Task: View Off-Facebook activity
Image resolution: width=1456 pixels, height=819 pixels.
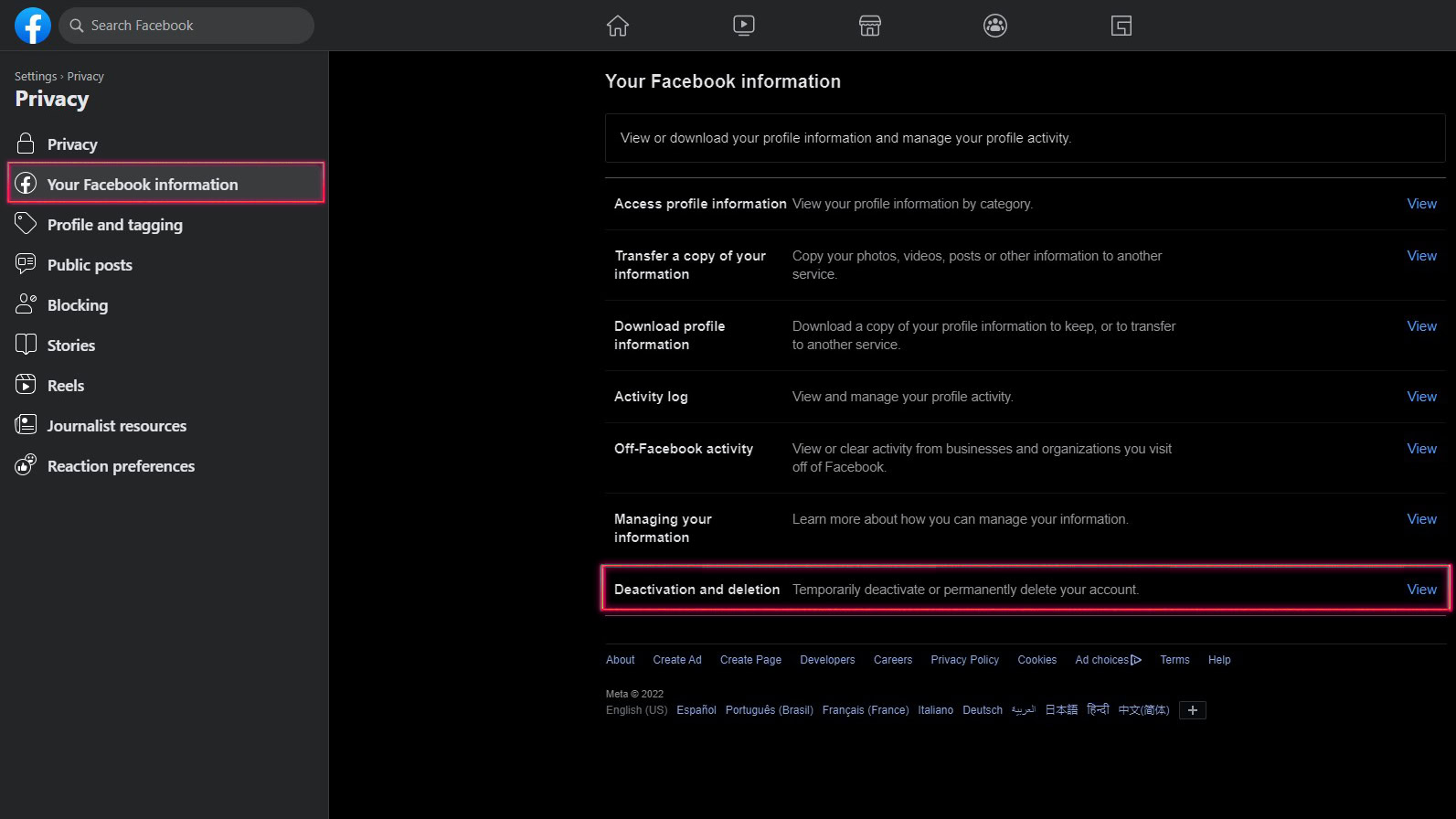Action: pyautogui.click(x=1421, y=449)
